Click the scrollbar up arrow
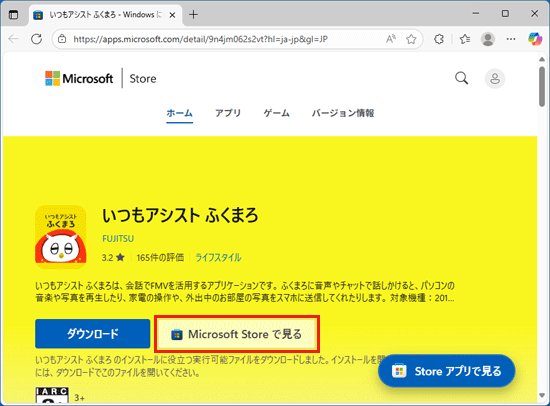 542,60
